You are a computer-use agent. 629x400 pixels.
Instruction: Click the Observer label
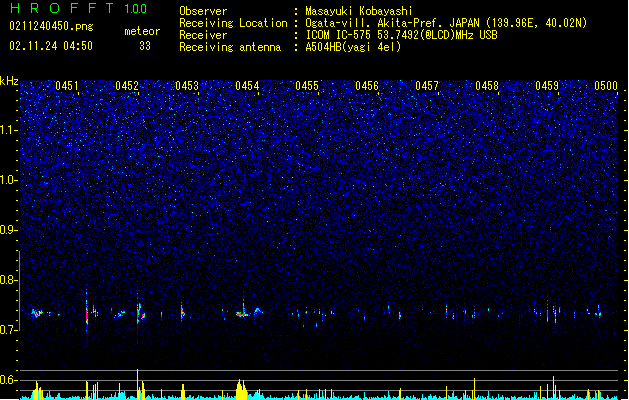(203, 11)
